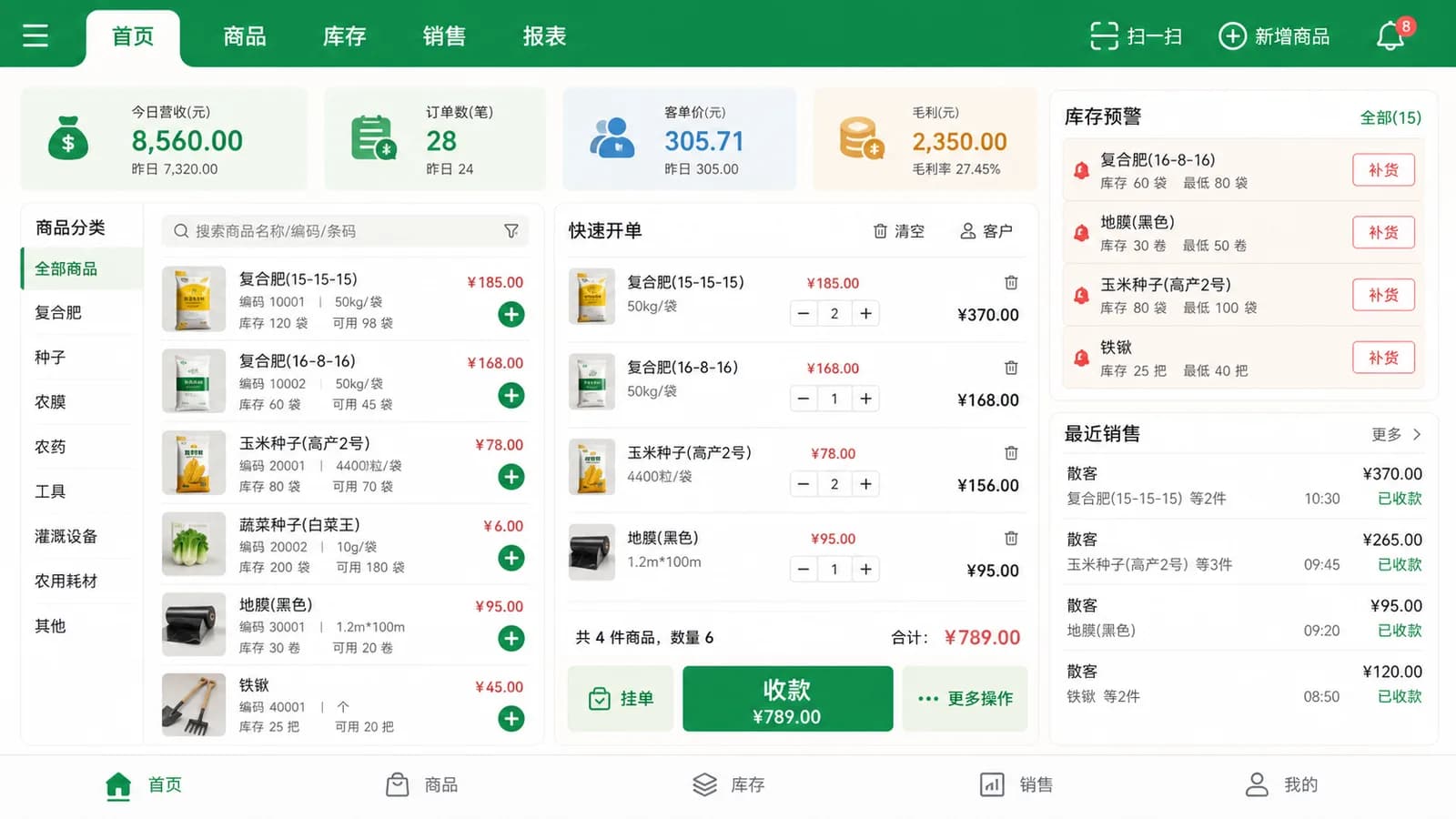The width and height of the screenshot is (1456, 819).
Task: Delete 玉米种子 from the order
Action: pos(1011,453)
